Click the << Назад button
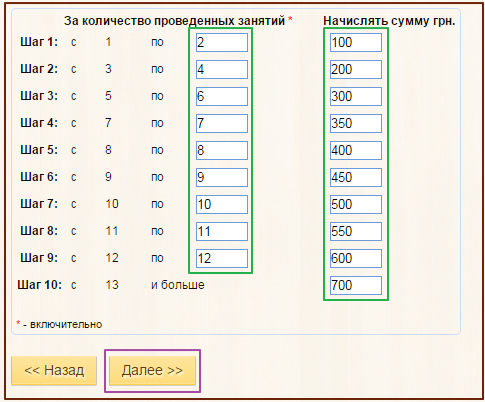 point(54,371)
